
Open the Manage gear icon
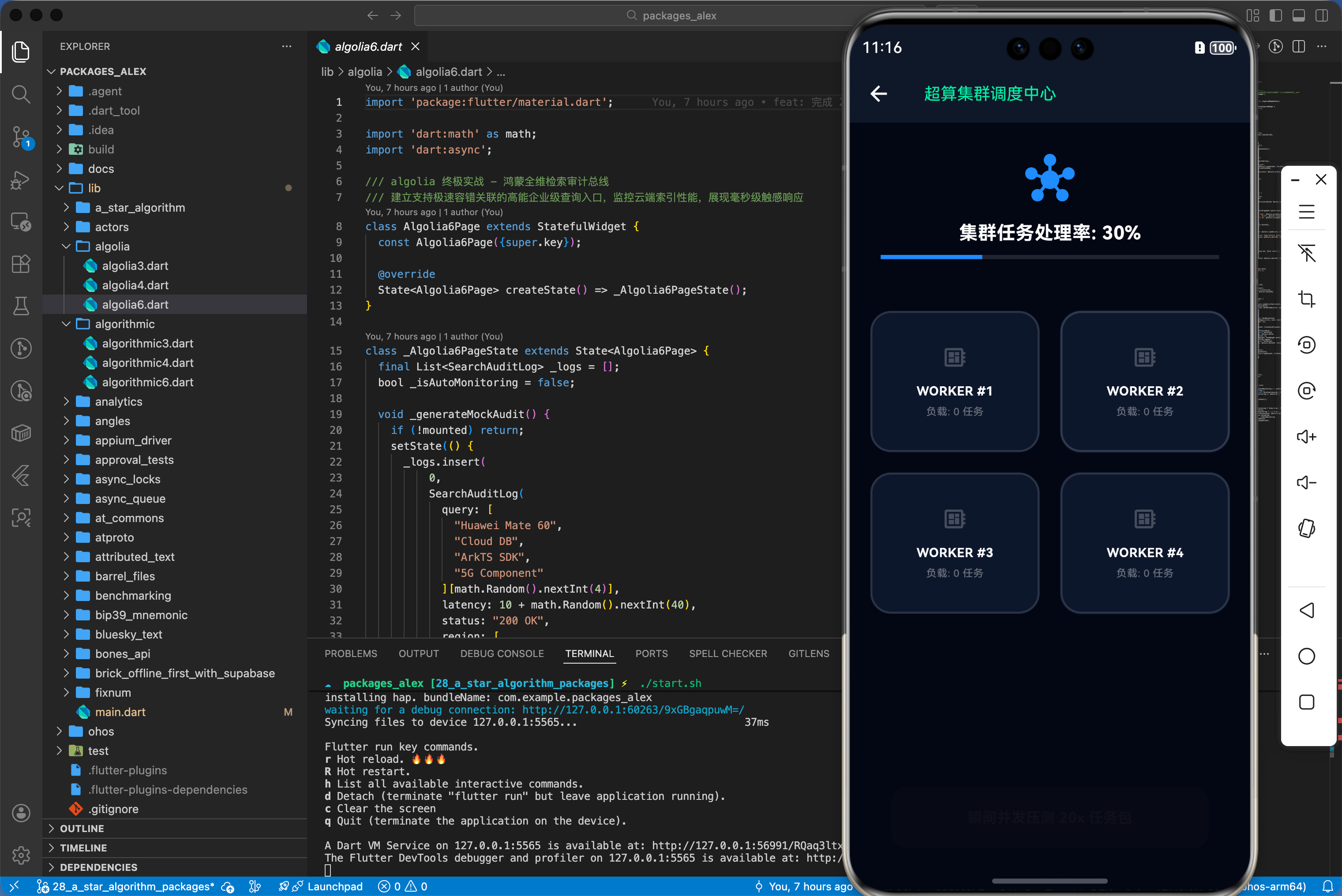coord(21,855)
